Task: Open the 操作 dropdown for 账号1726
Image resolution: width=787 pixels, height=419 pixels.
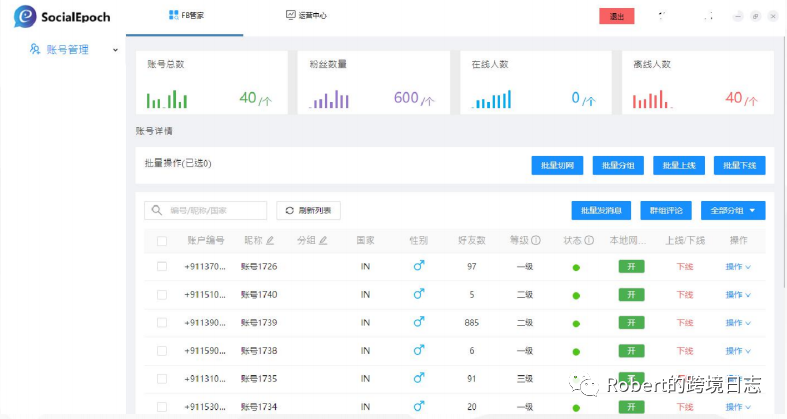Action: tap(738, 266)
